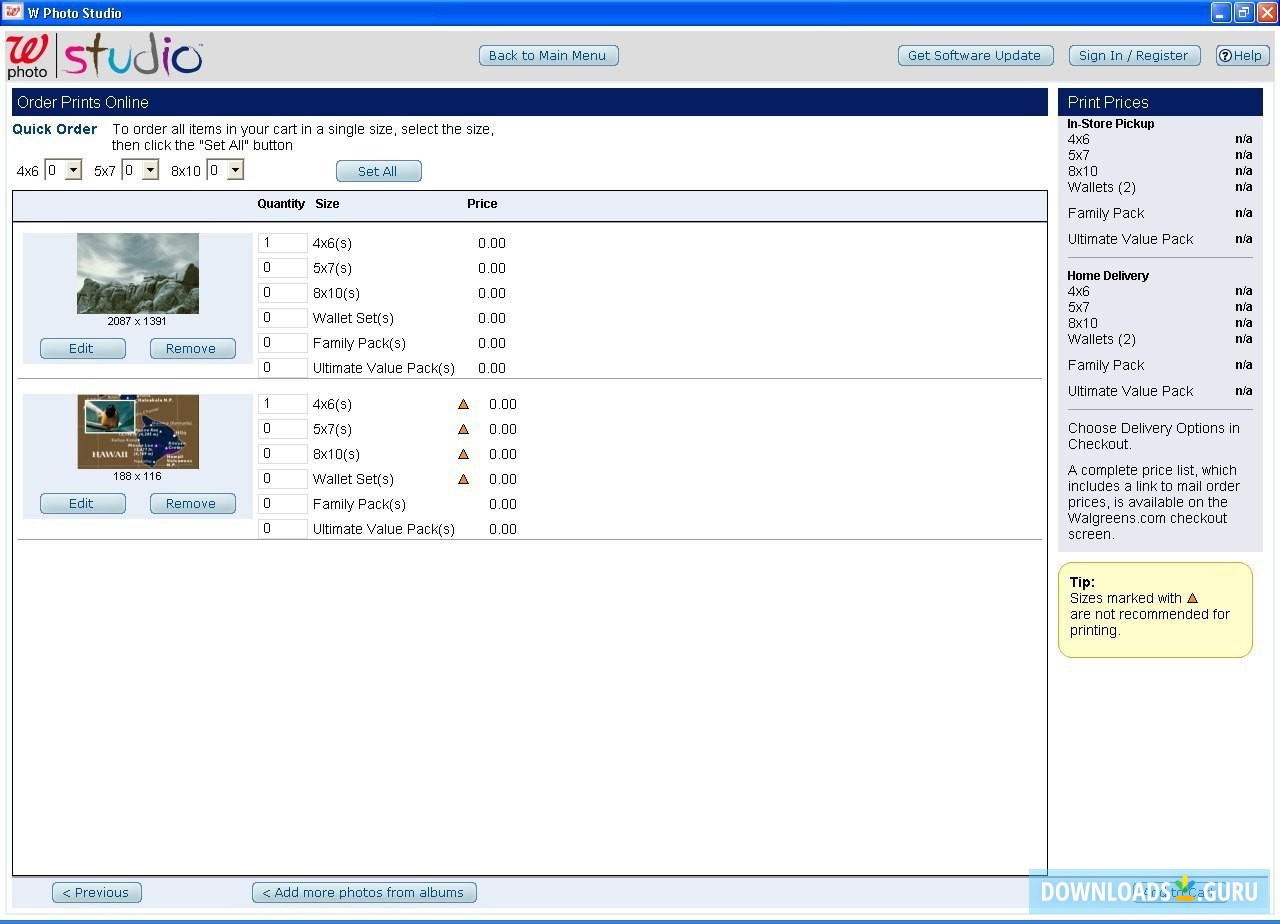Focus 8x10(s) quantity field for Hawaii photo
Image resolution: width=1280 pixels, height=924 pixels.
point(282,454)
